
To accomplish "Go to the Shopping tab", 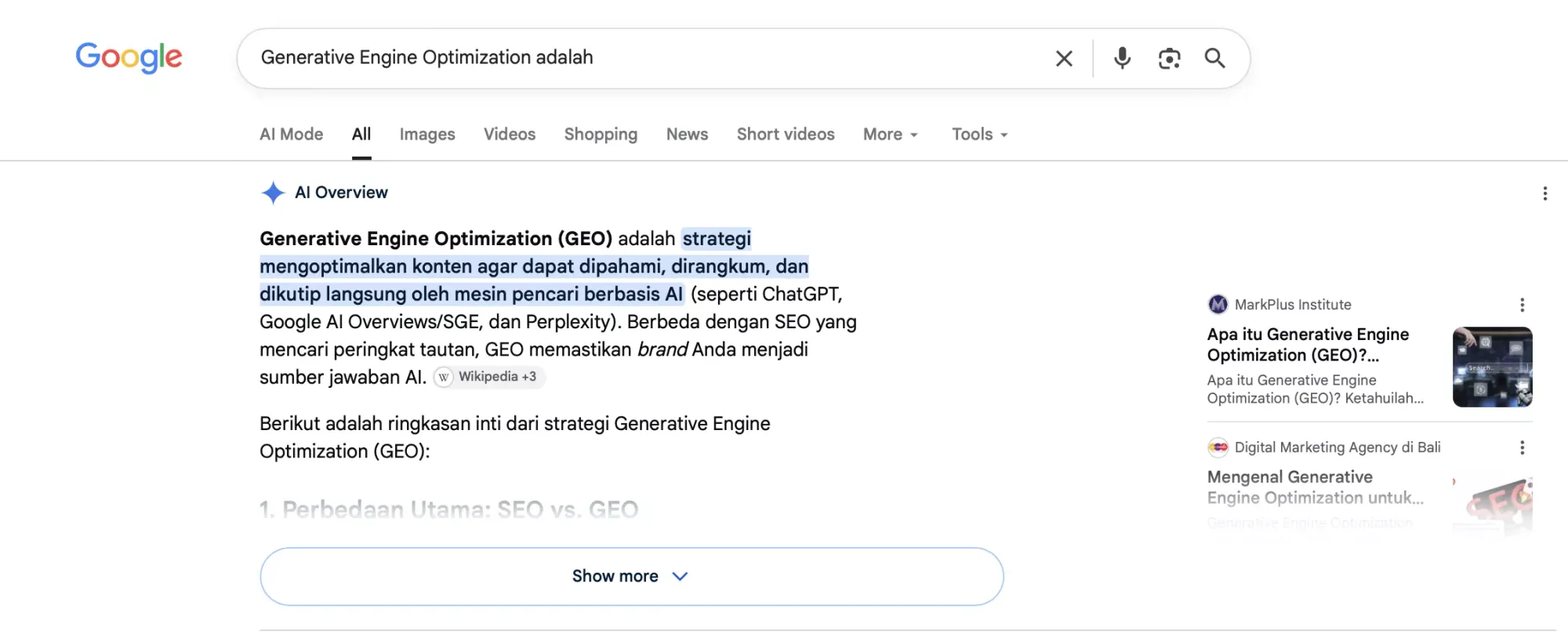I will (601, 134).
